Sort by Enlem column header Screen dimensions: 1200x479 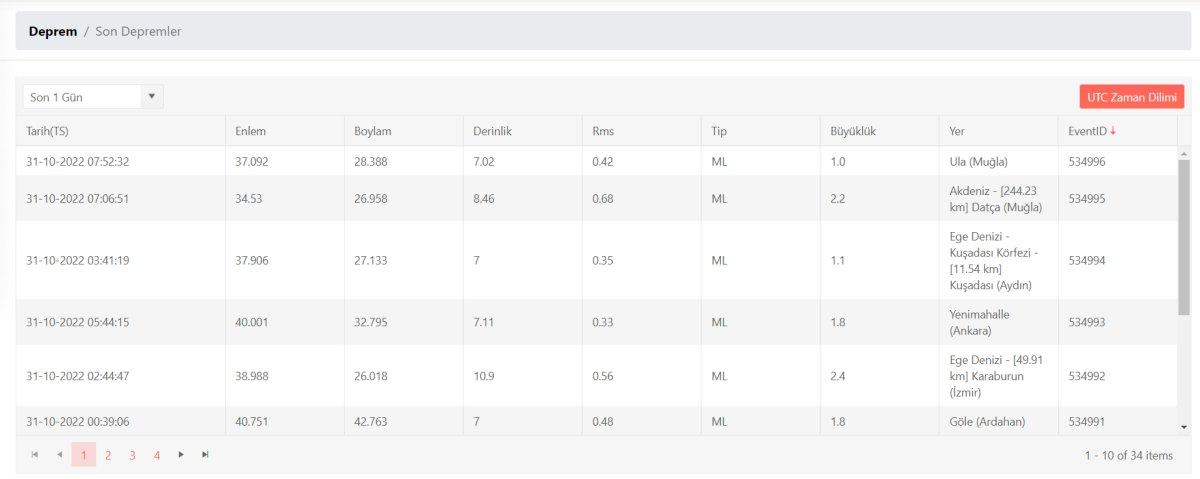coord(250,131)
